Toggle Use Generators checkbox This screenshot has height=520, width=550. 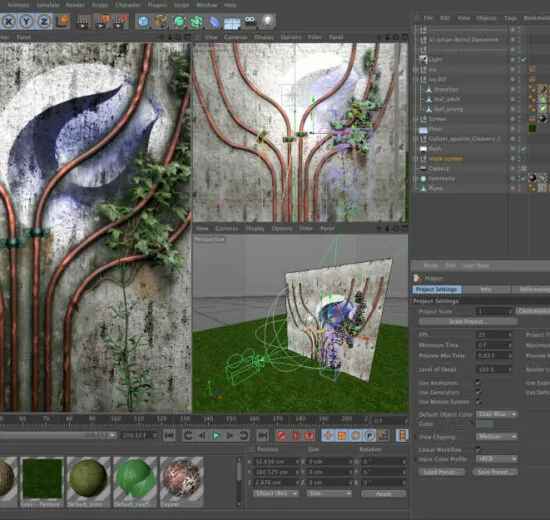478,392
